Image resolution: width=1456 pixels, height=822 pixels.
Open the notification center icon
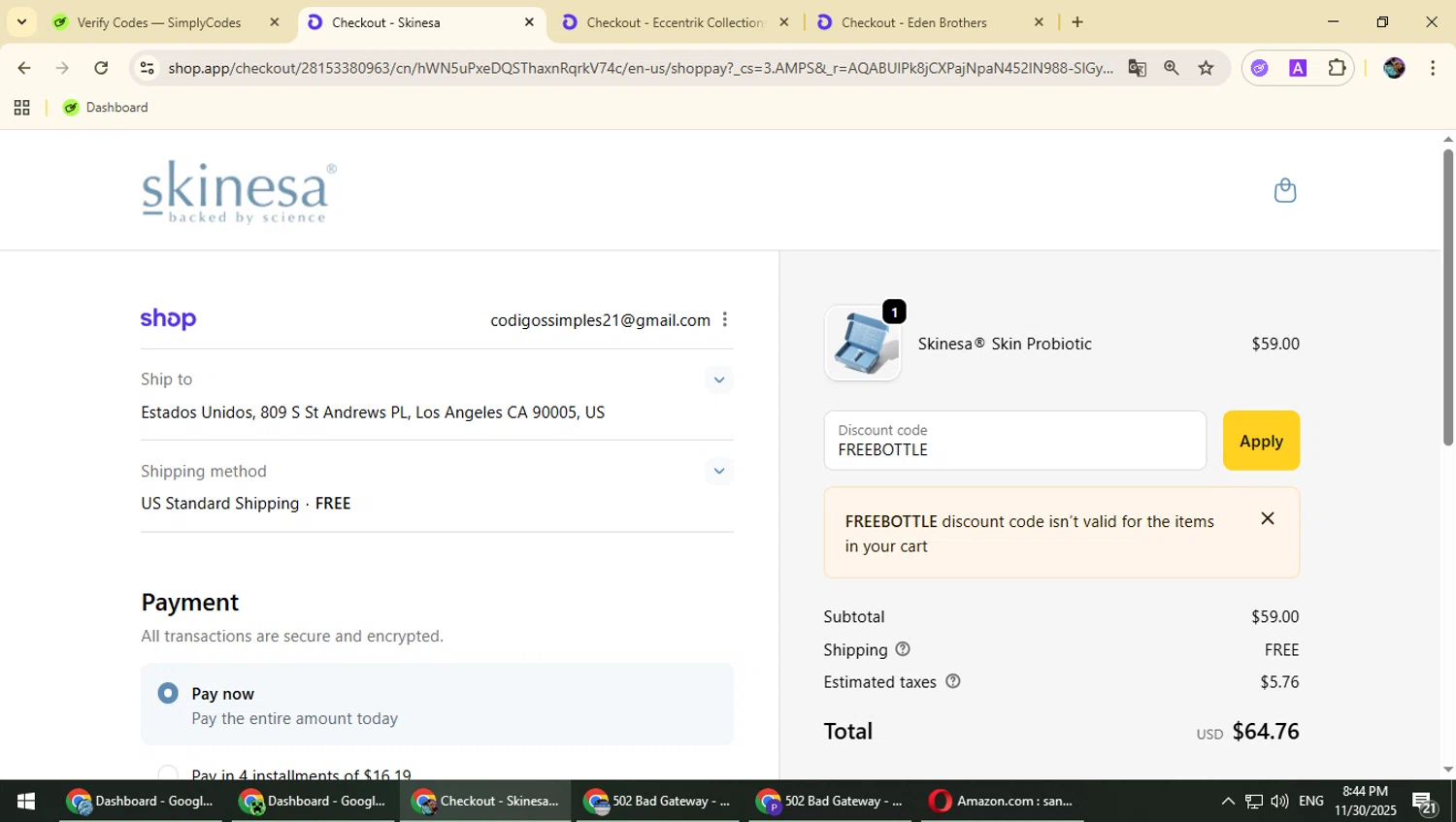click(x=1425, y=802)
